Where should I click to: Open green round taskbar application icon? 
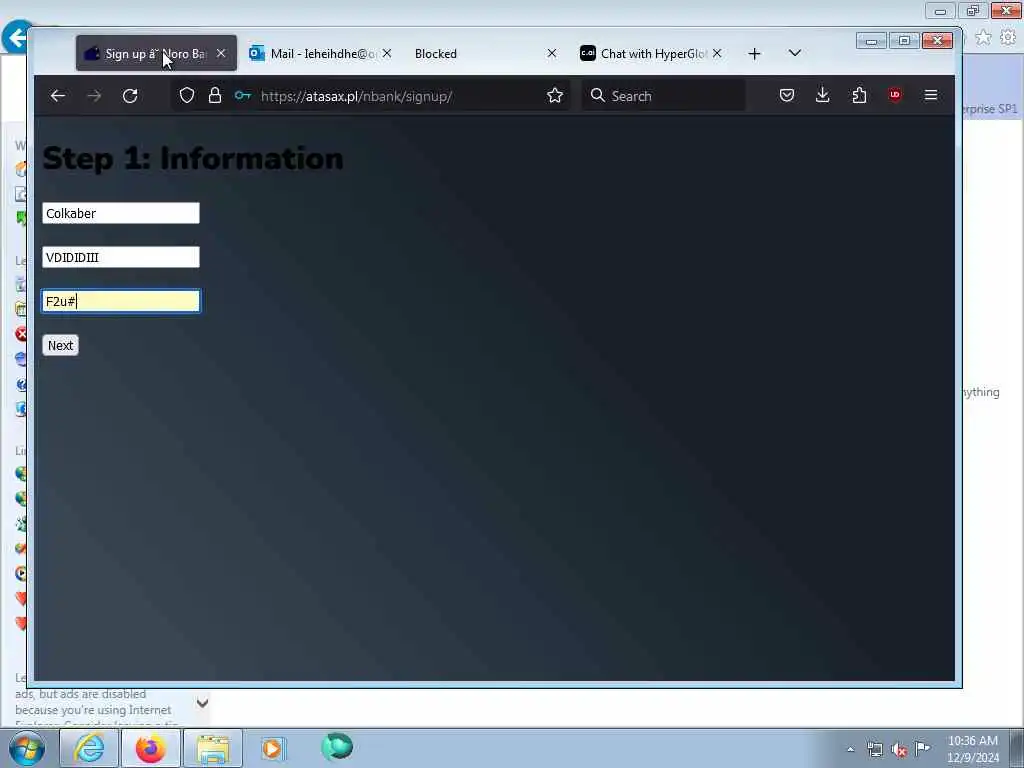[x=337, y=747]
